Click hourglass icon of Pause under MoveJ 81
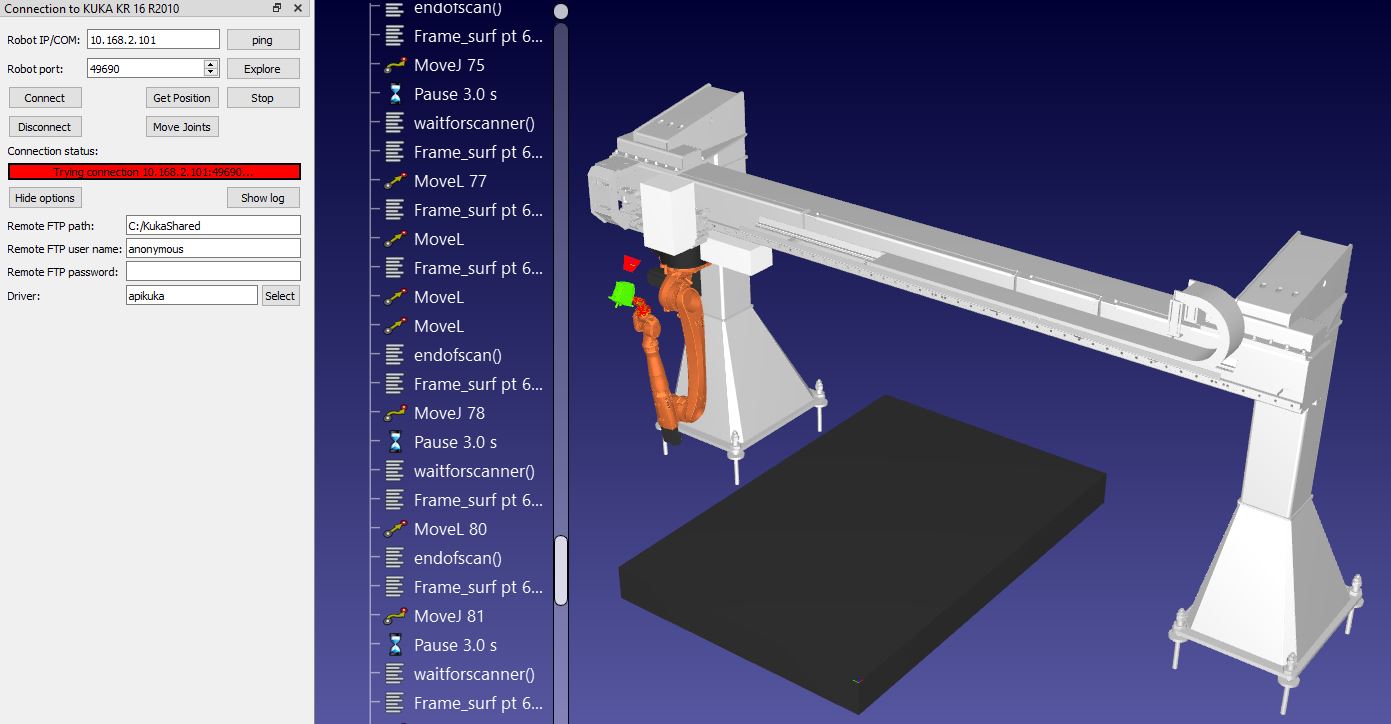 click(395, 645)
